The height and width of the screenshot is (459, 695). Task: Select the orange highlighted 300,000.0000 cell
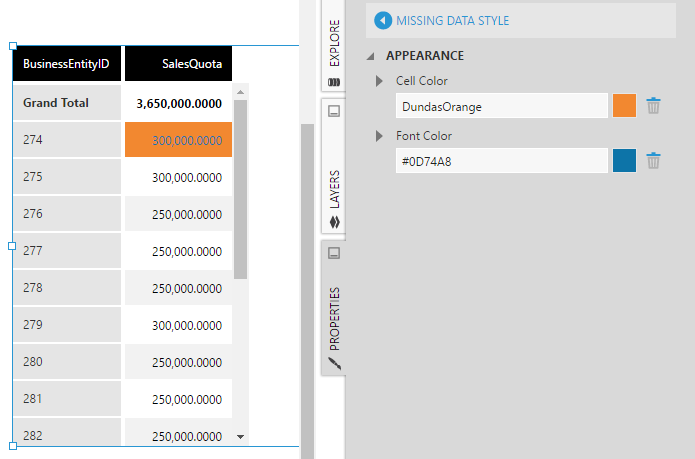point(178,140)
